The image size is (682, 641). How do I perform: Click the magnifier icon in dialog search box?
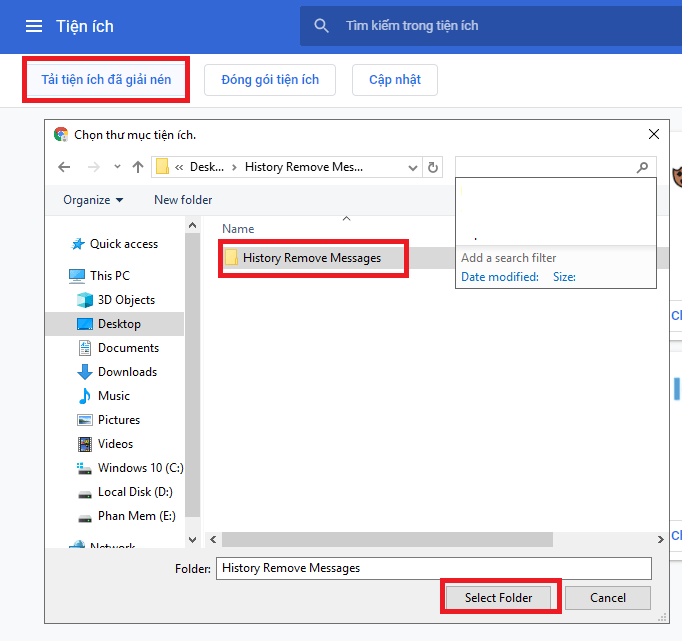(642, 167)
